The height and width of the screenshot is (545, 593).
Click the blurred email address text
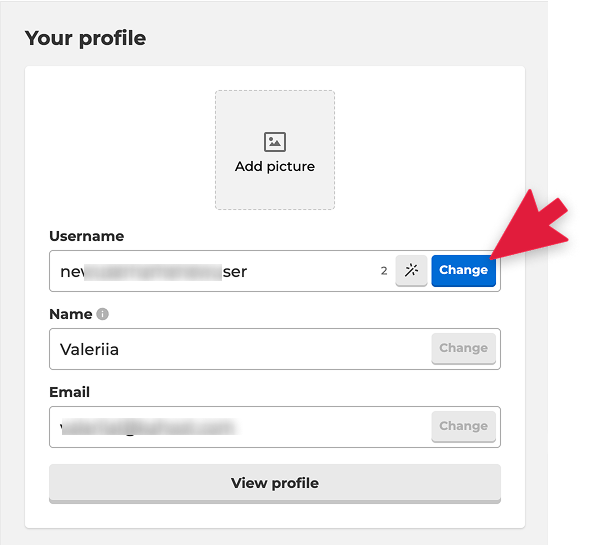(148, 427)
